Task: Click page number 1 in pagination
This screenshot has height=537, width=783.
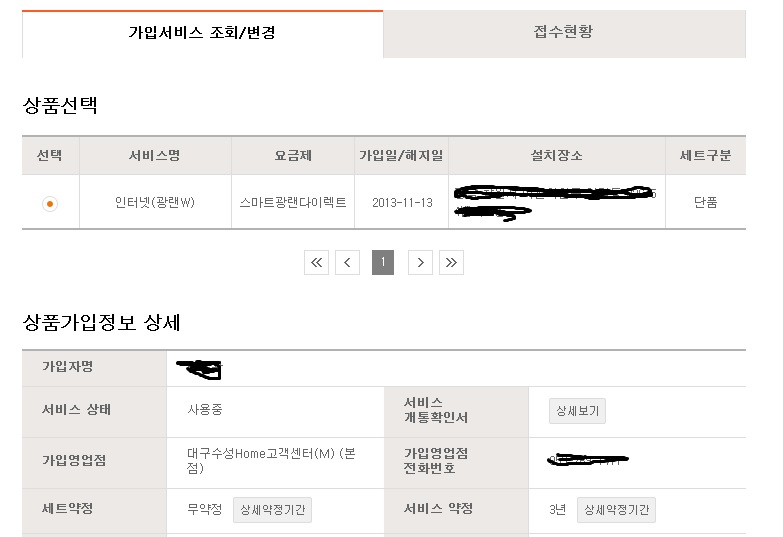Action: point(383,263)
